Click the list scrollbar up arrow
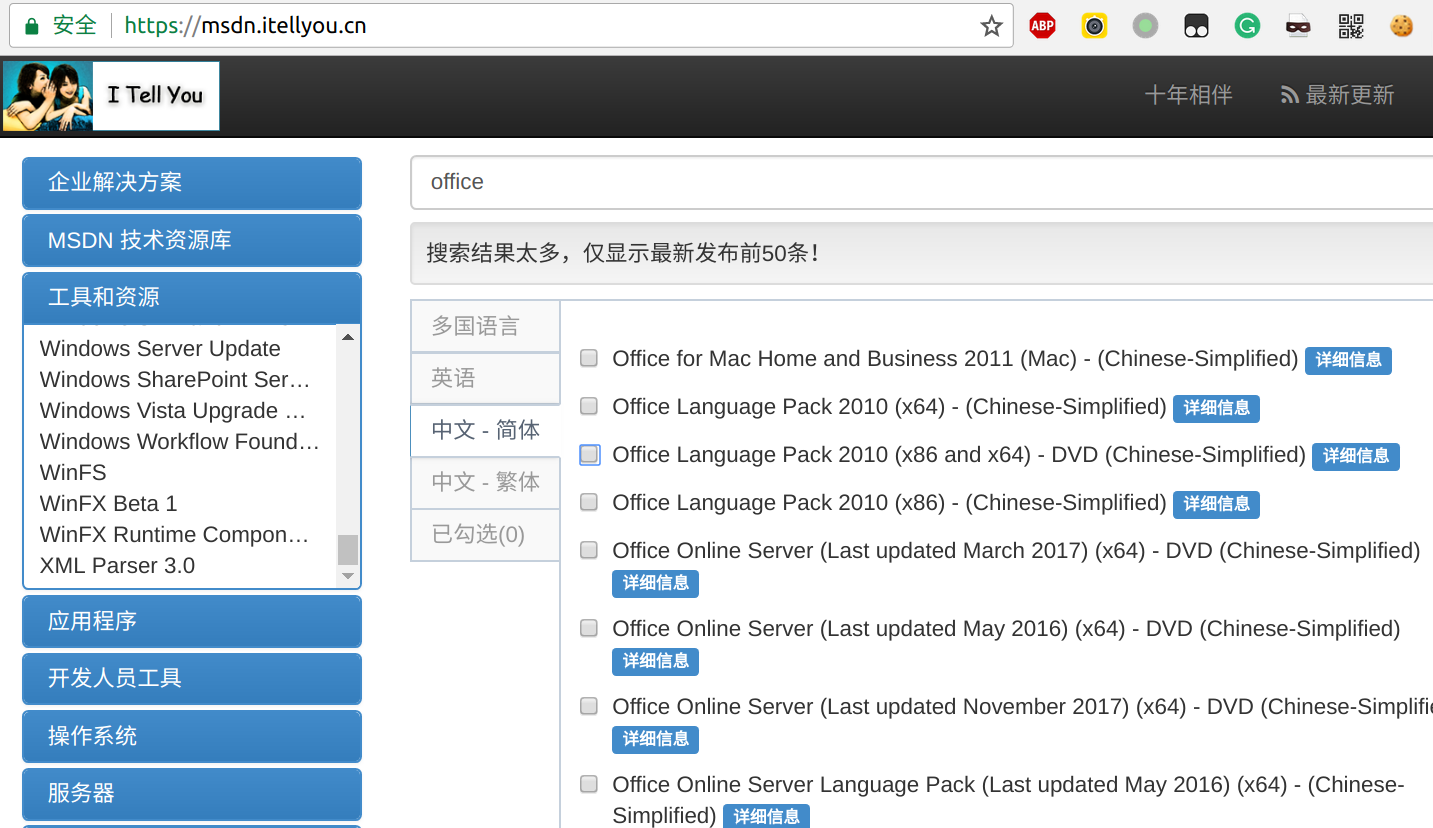Image resolution: width=1433 pixels, height=828 pixels. tap(348, 337)
